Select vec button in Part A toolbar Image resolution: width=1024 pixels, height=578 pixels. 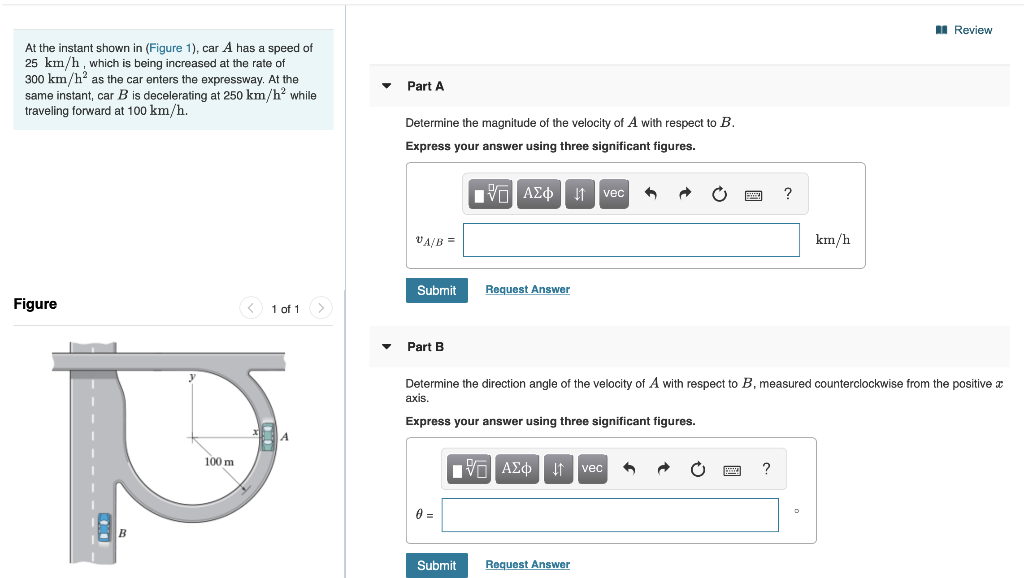[x=613, y=194]
